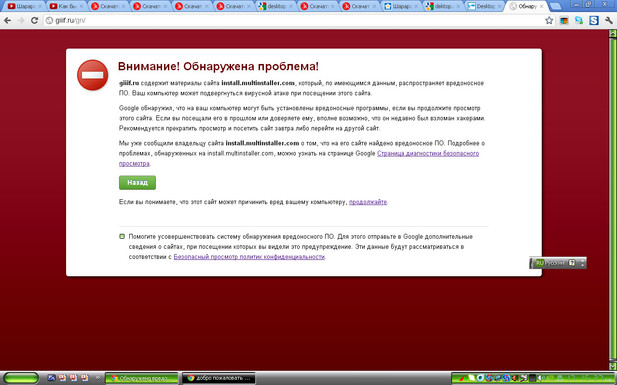Screen dimensions: 617x385
Task: Switch to the YouTube tab 'Как бы'
Action: 67,6
